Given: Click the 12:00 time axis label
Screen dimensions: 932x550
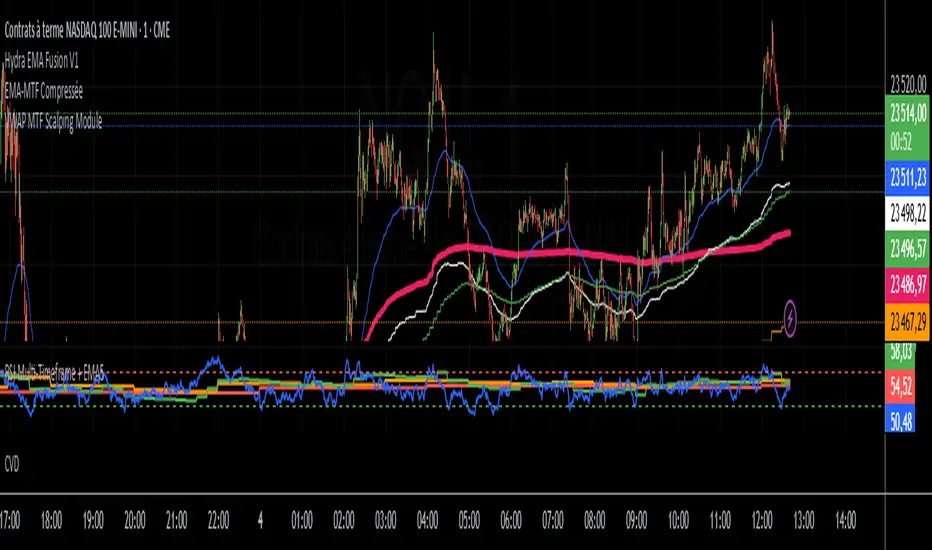Looking at the screenshot, I should pyautogui.click(x=762, y=521).
